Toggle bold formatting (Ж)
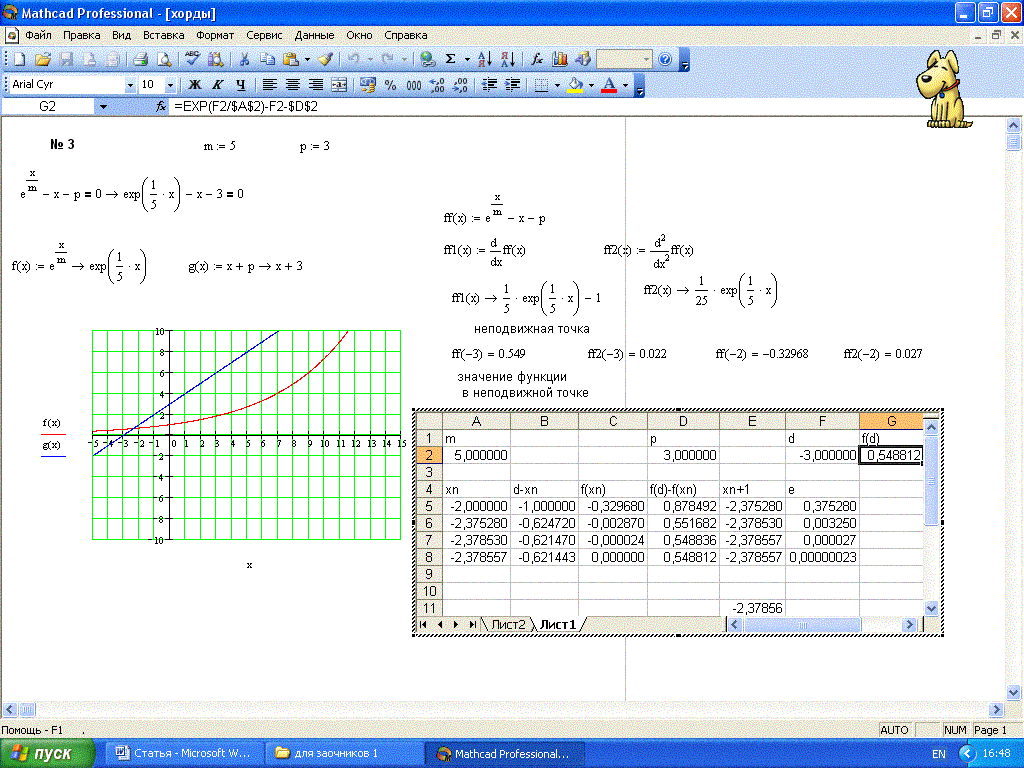This screenshot has width=1024, height=768. (196, 85)
